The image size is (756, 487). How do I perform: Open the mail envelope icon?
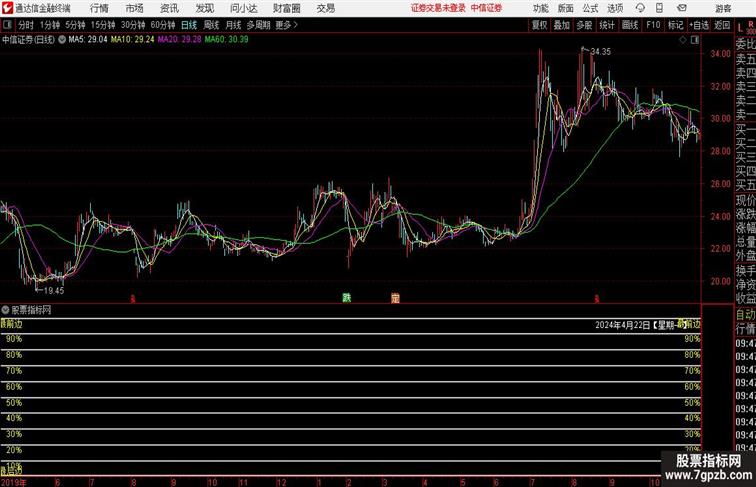[681, 8]
